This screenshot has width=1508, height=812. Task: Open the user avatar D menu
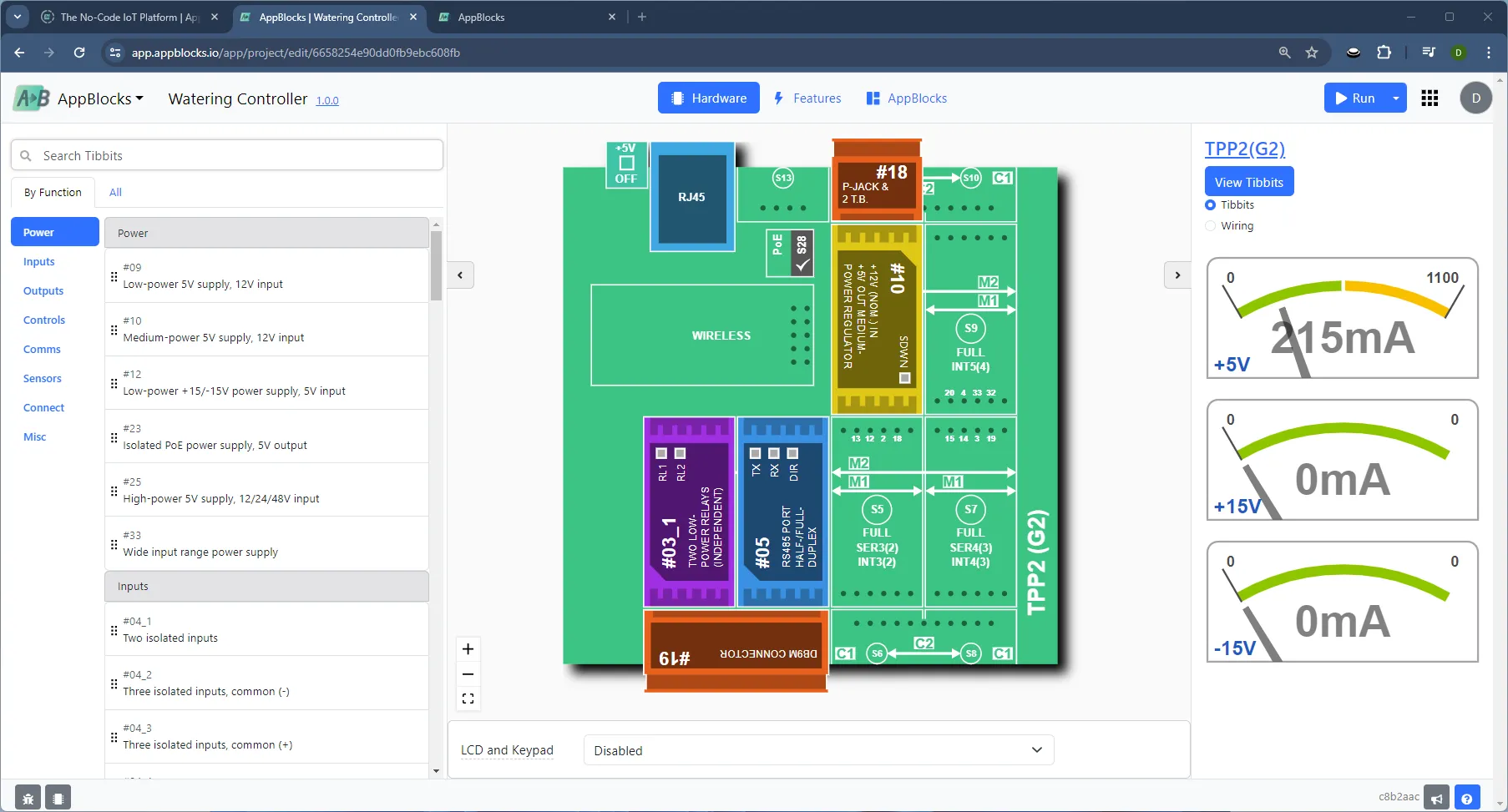coord(1475,98)
